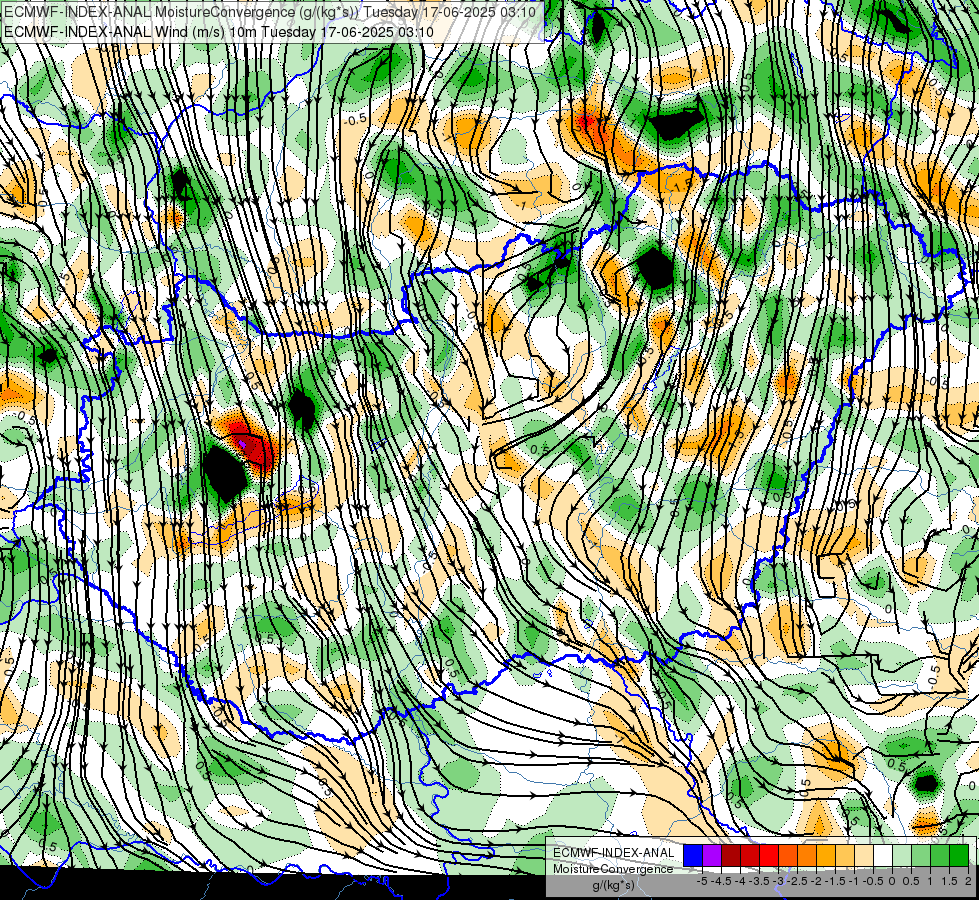Click the 'ECMWF-INDEX-ANAL' legend label
This screenshot has width=979, height=900.
(x=614, y=853)
